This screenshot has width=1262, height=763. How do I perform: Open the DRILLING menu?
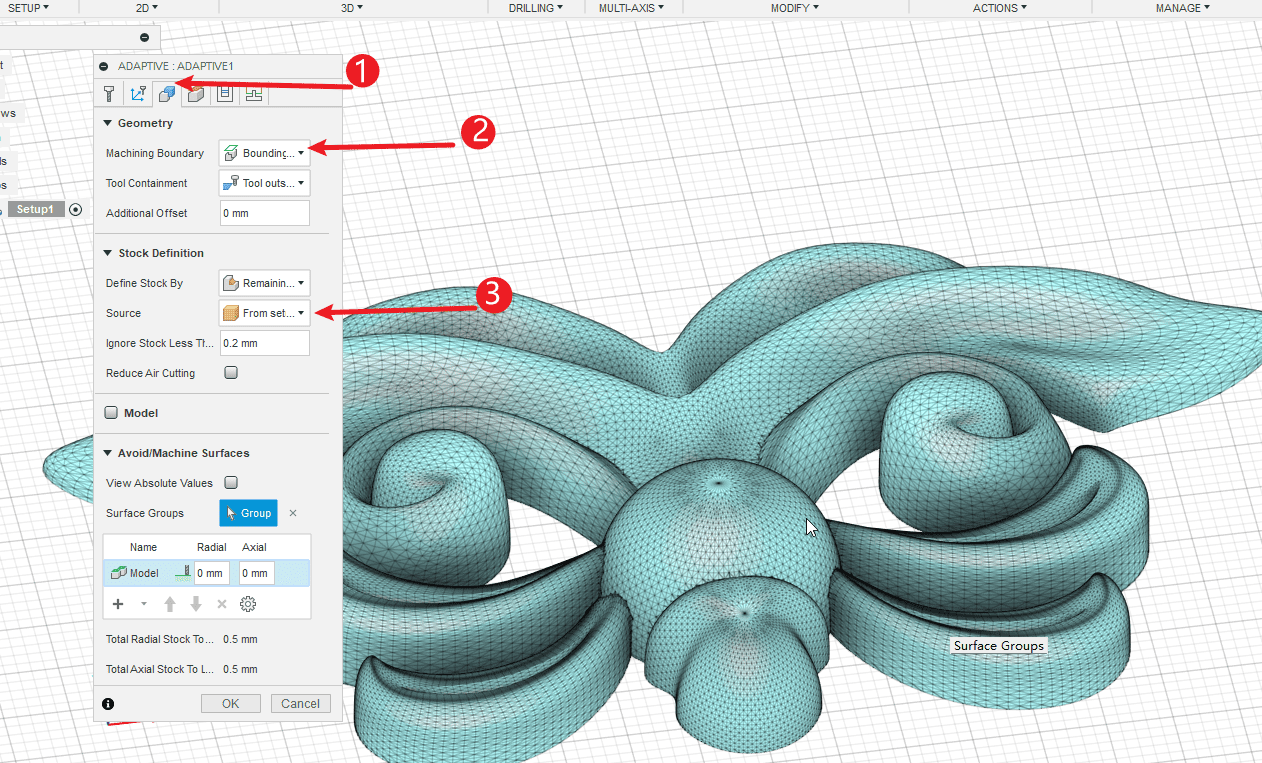click(x=535, y=8)
